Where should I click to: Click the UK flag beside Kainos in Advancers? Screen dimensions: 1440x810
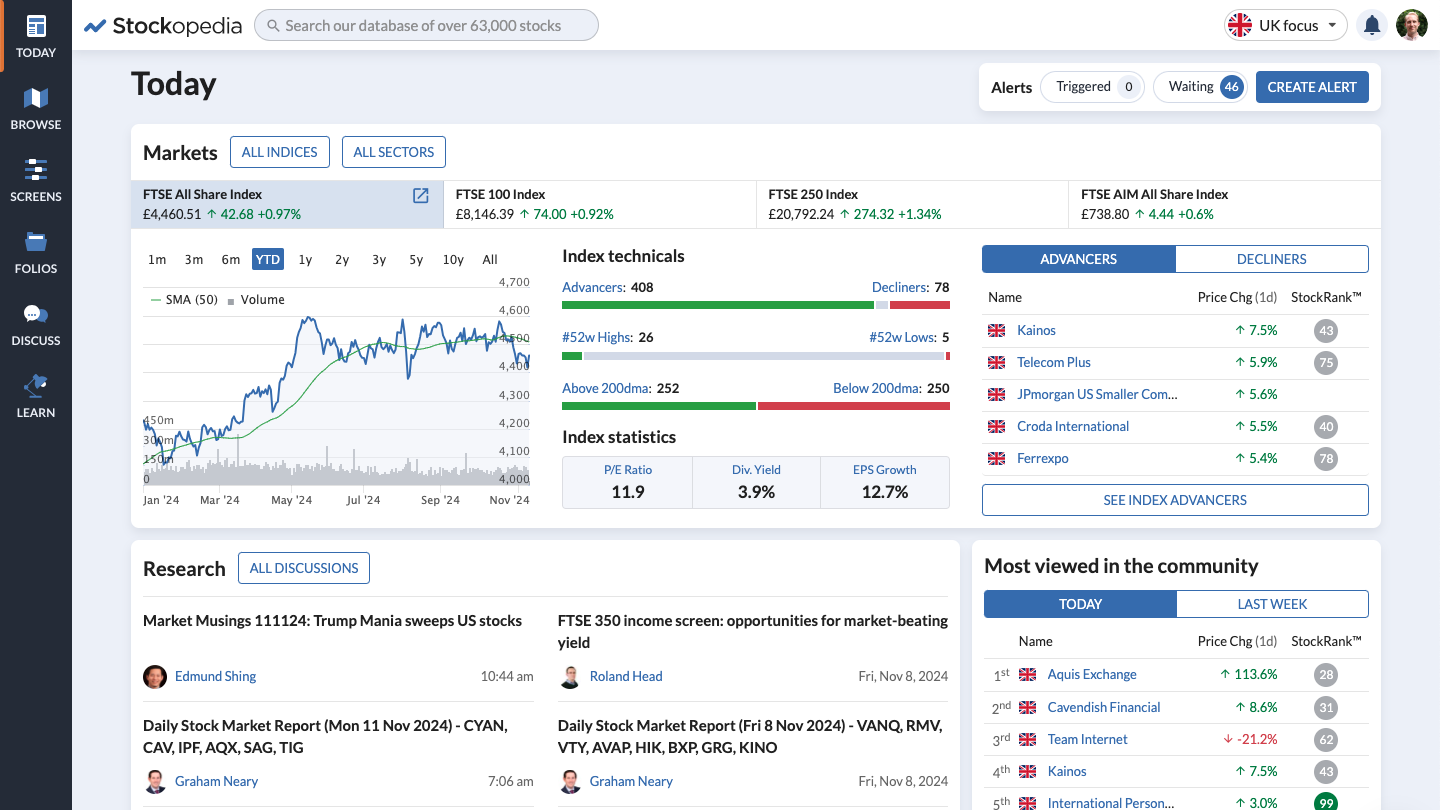996,330
